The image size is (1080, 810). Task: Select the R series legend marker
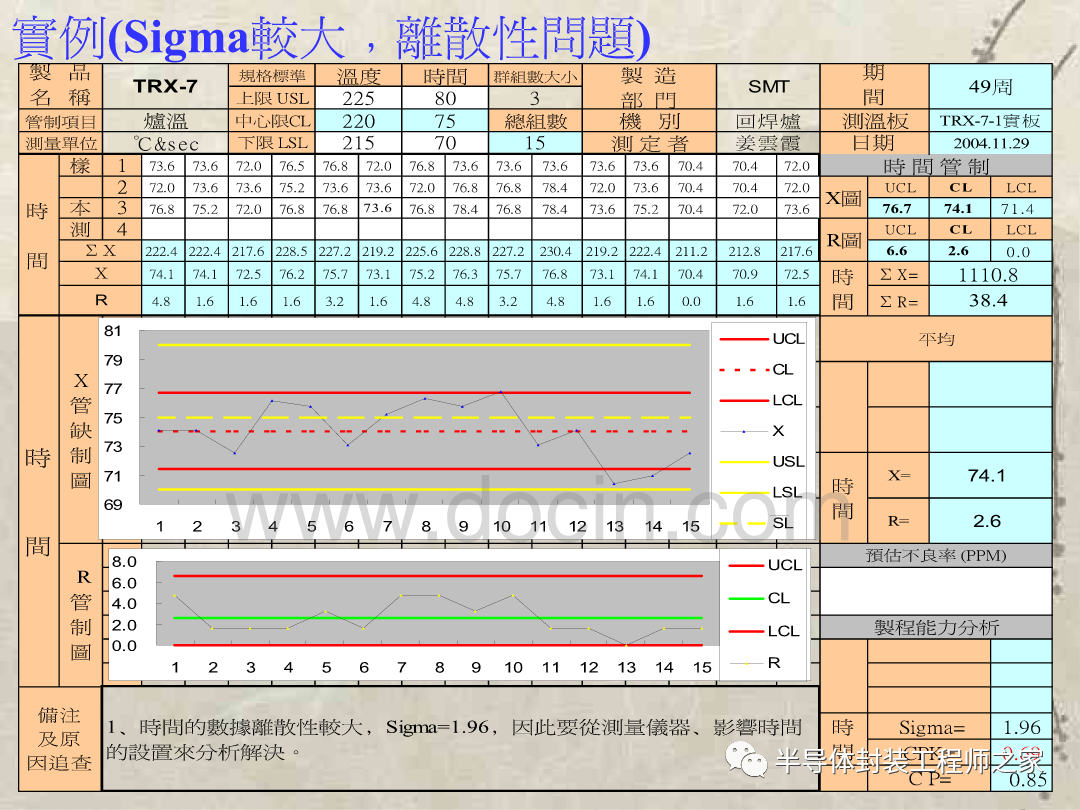(x=746, y=663)
